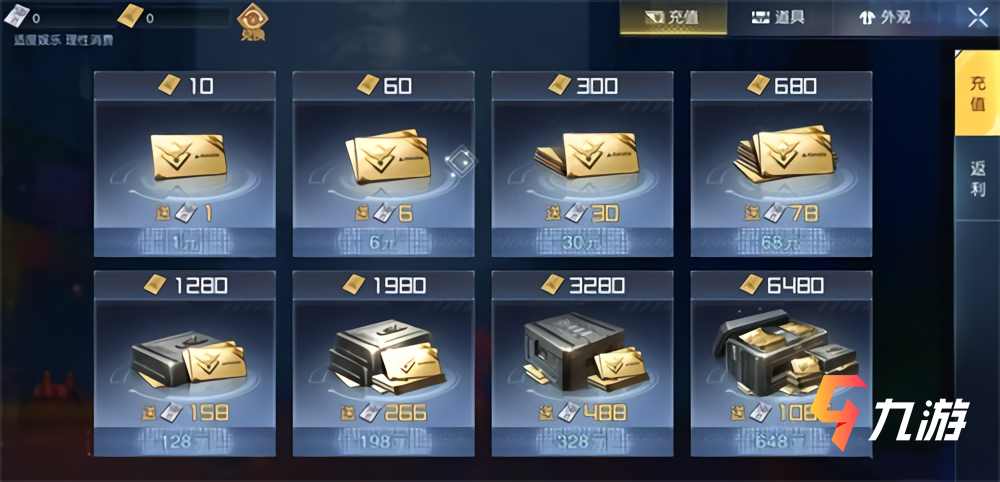Close the shop with the X
This screenshot has width=1000, height=482.
pyautogui.click(x=978, y=18)
